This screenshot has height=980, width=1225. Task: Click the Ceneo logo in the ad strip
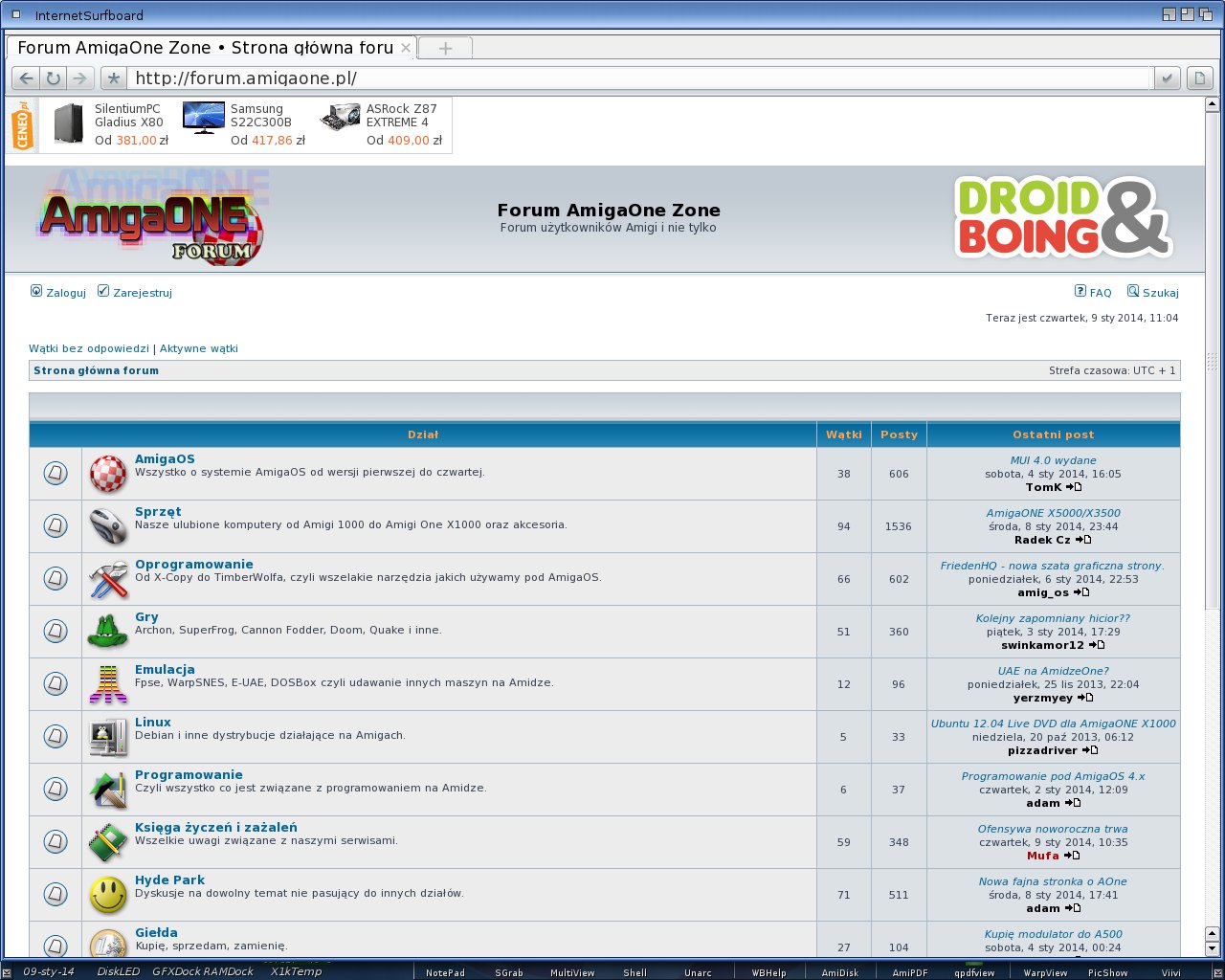click(22, 125)
